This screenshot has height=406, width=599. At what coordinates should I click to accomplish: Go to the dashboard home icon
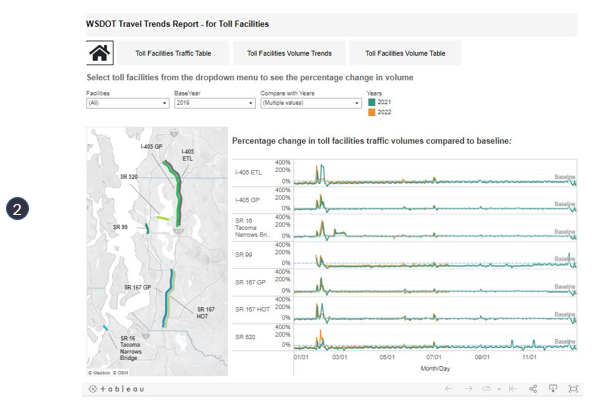(x=100, y=53)
